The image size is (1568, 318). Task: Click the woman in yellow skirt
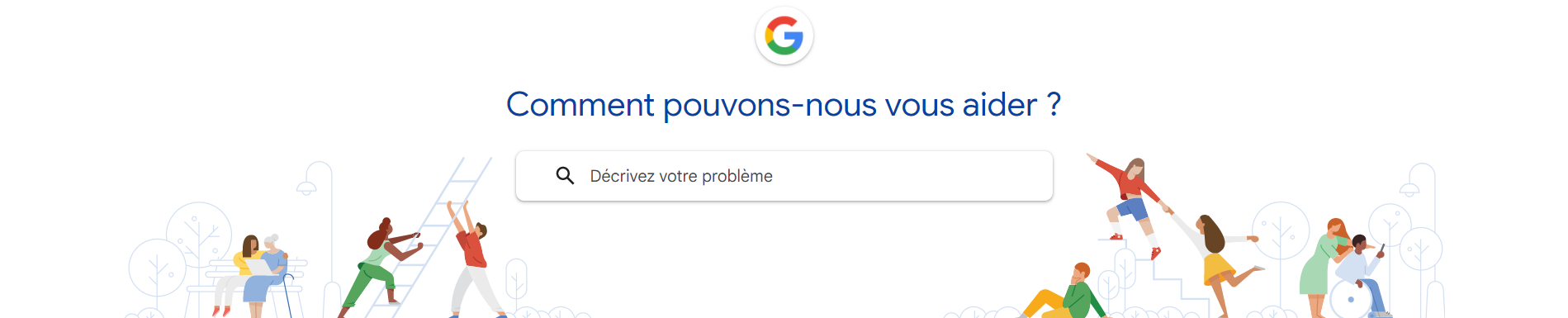(x=1217, y=263)
